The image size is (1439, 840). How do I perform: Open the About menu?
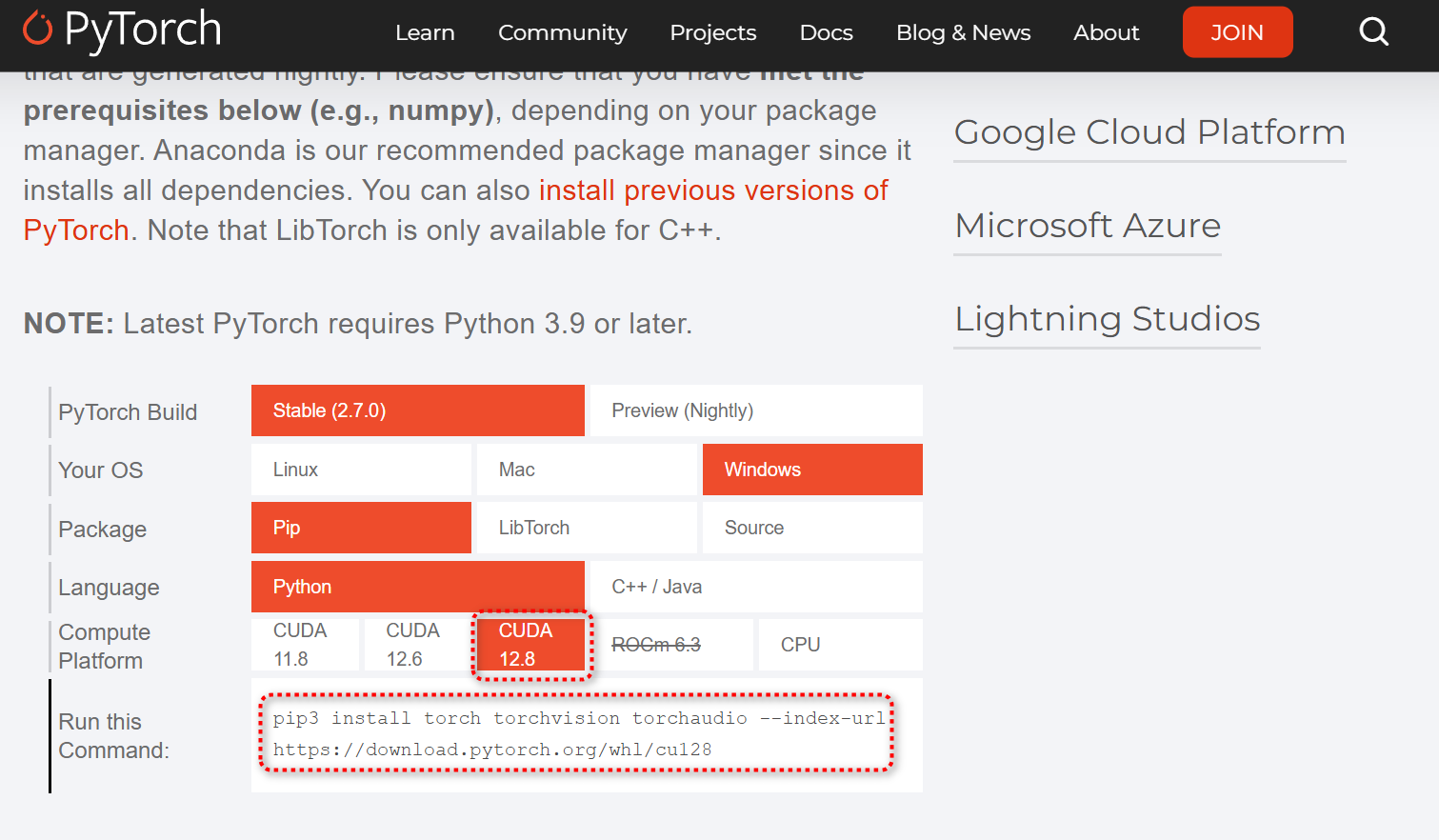click(1107, 32)
